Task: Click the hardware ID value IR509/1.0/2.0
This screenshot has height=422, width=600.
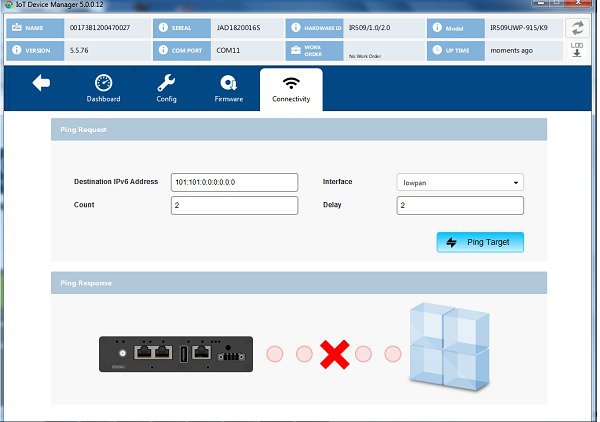Action: pos(370,28)
